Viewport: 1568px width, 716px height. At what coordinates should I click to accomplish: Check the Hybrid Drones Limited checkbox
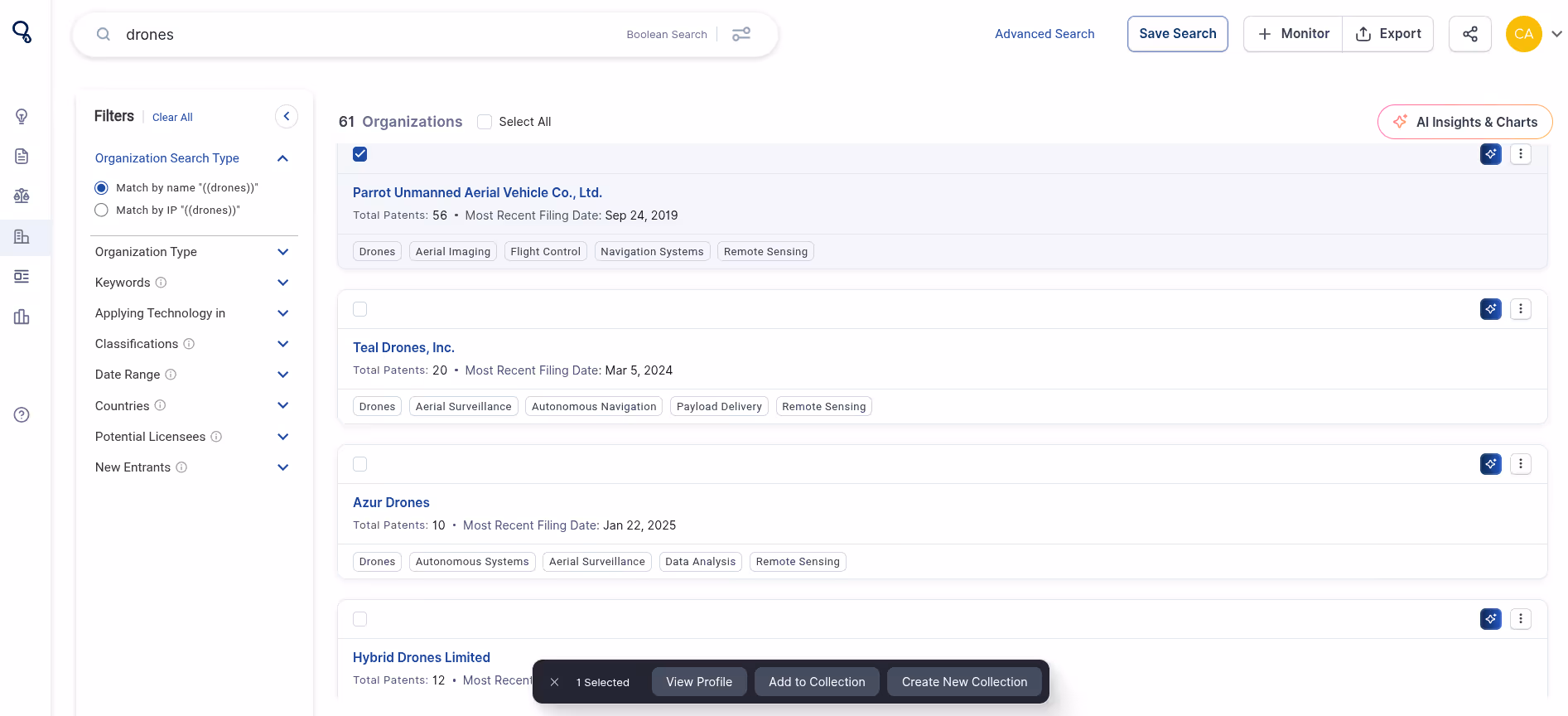[360, 619]
